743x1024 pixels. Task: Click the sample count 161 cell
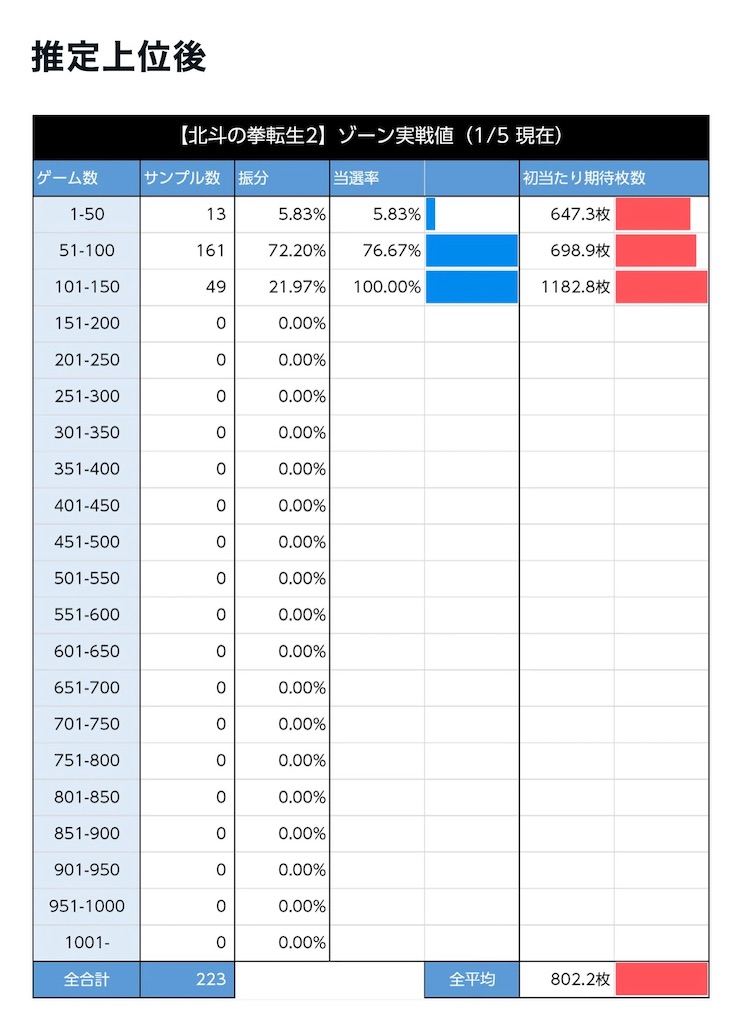pyautogui.click(x=187, y=251)
